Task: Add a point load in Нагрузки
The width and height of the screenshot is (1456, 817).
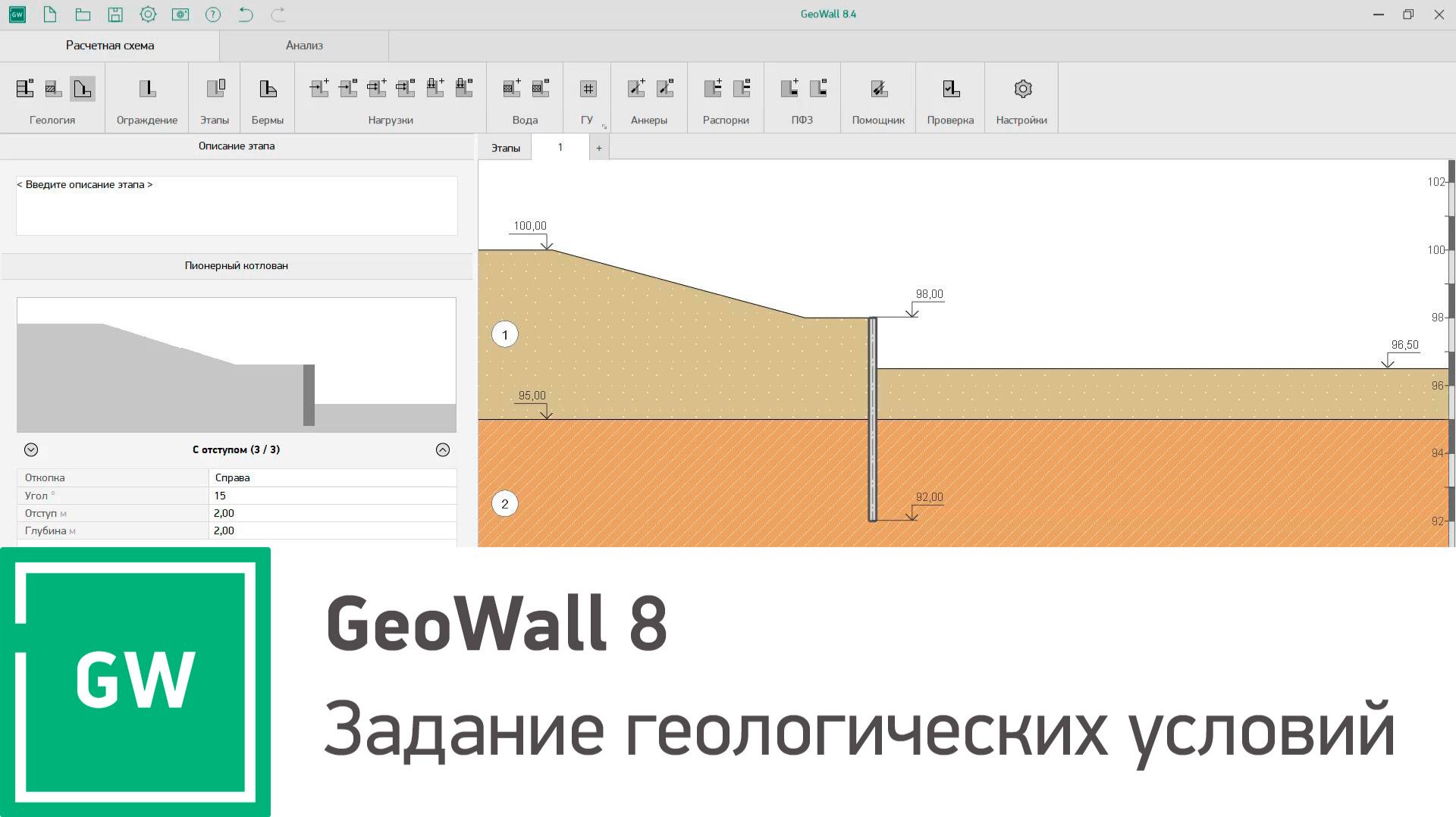Action: coord(319,89)
